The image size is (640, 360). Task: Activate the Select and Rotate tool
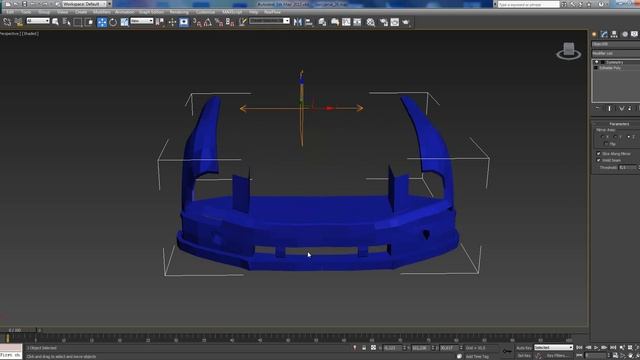point(113,22)
